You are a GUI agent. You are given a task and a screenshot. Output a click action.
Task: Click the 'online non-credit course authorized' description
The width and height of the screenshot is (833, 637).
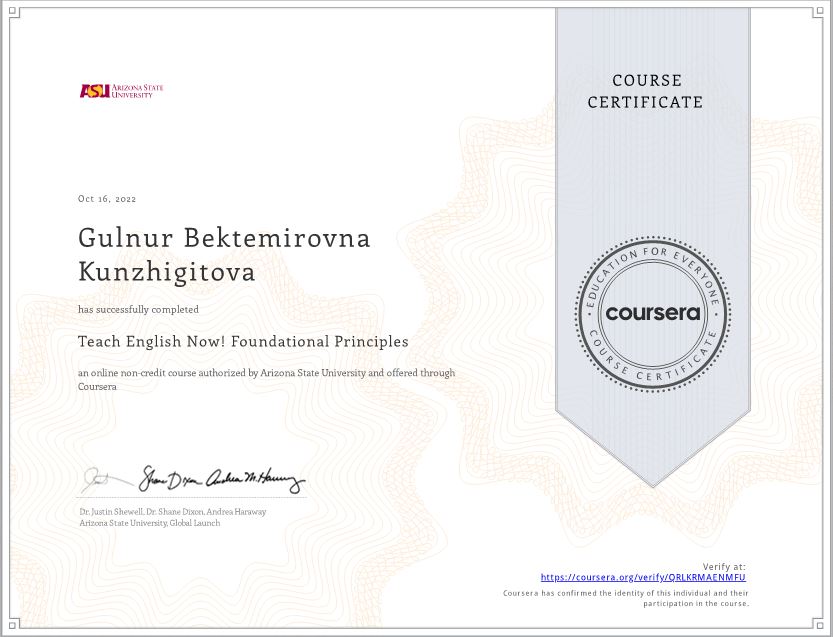pos(266,379)
